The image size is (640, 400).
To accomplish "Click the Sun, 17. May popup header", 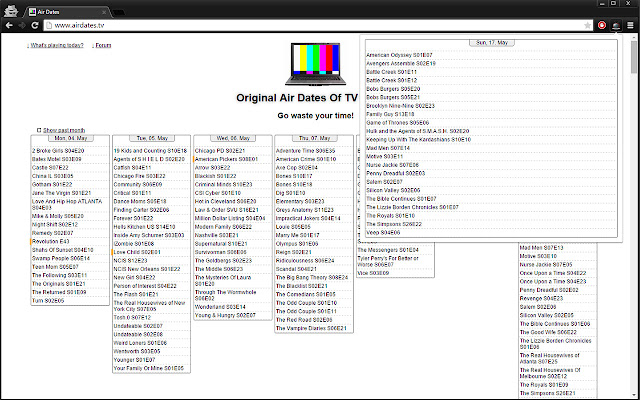I will (x=492, y=42).
